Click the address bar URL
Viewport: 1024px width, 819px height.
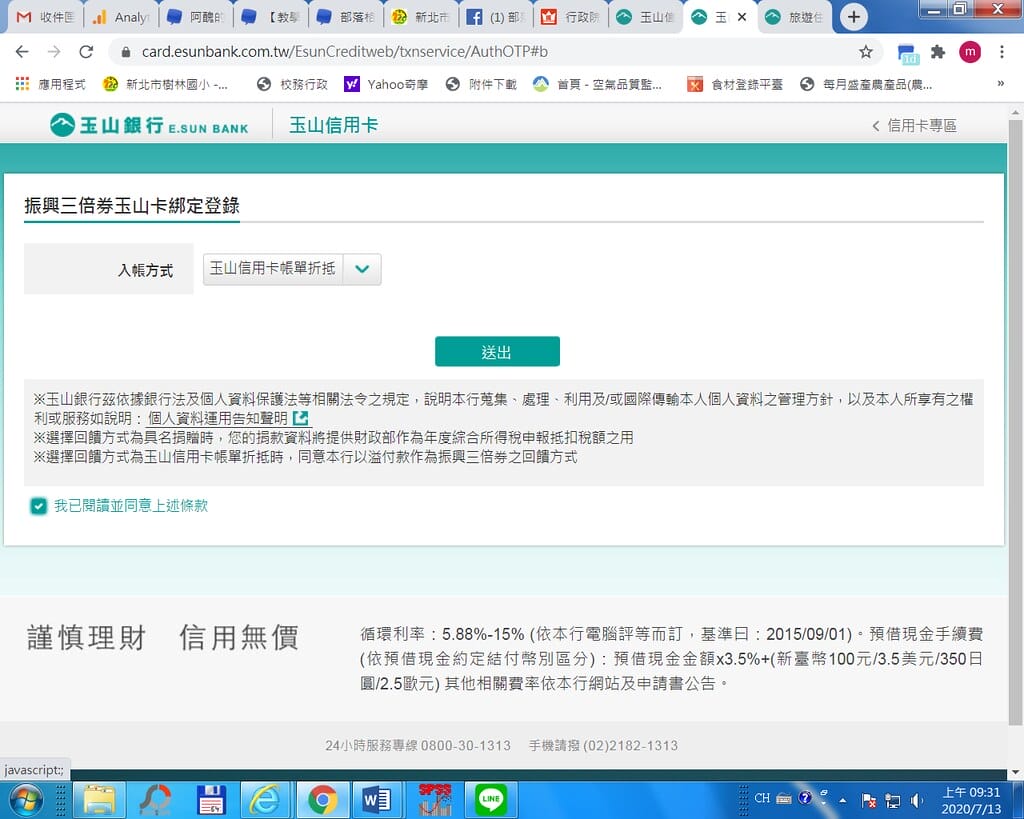[x=344, y=52]
